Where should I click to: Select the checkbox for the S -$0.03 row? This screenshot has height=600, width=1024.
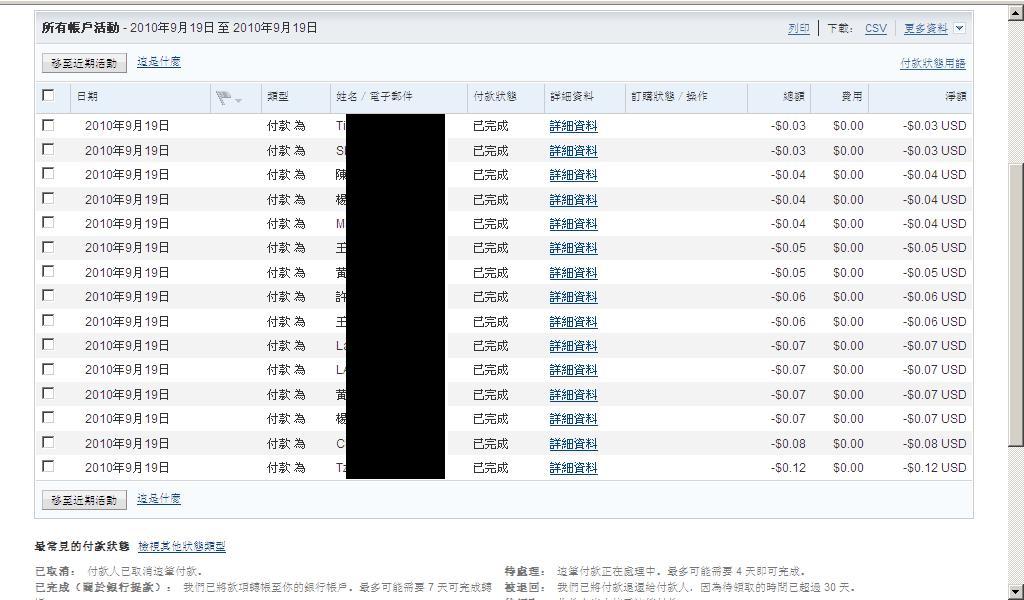click(x=48, y=150)
